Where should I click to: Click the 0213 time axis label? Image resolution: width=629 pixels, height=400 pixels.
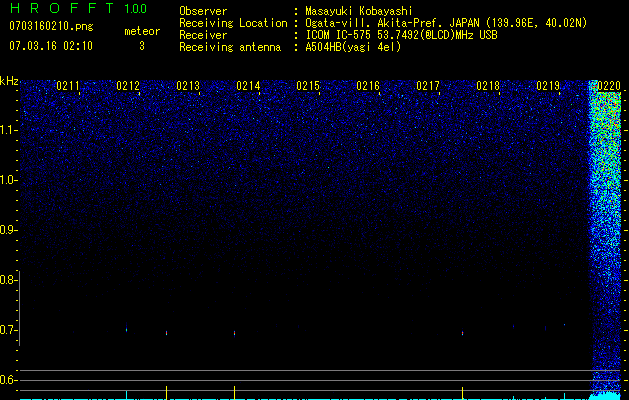tap(188, 86)
